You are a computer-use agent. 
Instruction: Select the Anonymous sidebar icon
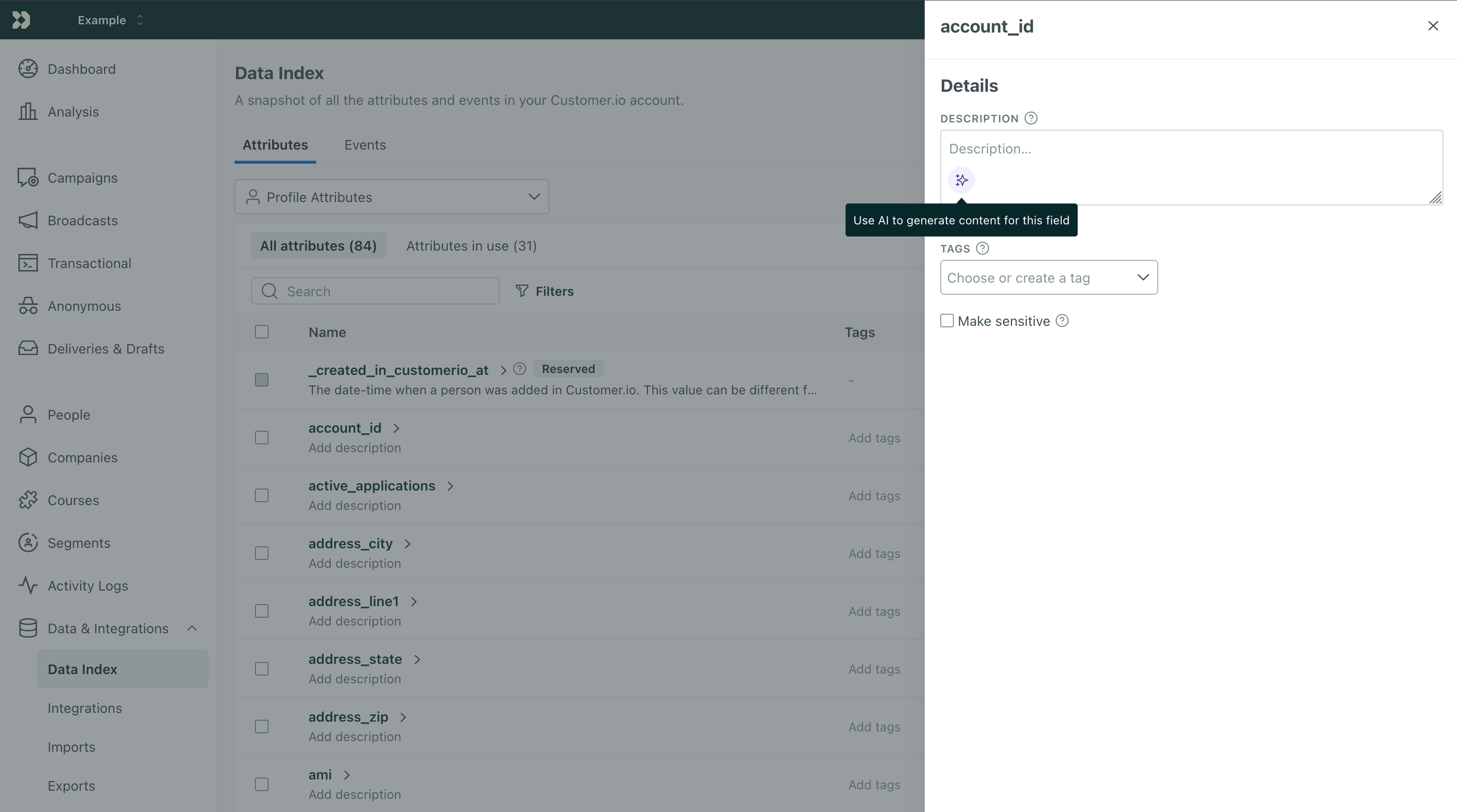click(x=28, y=305)
